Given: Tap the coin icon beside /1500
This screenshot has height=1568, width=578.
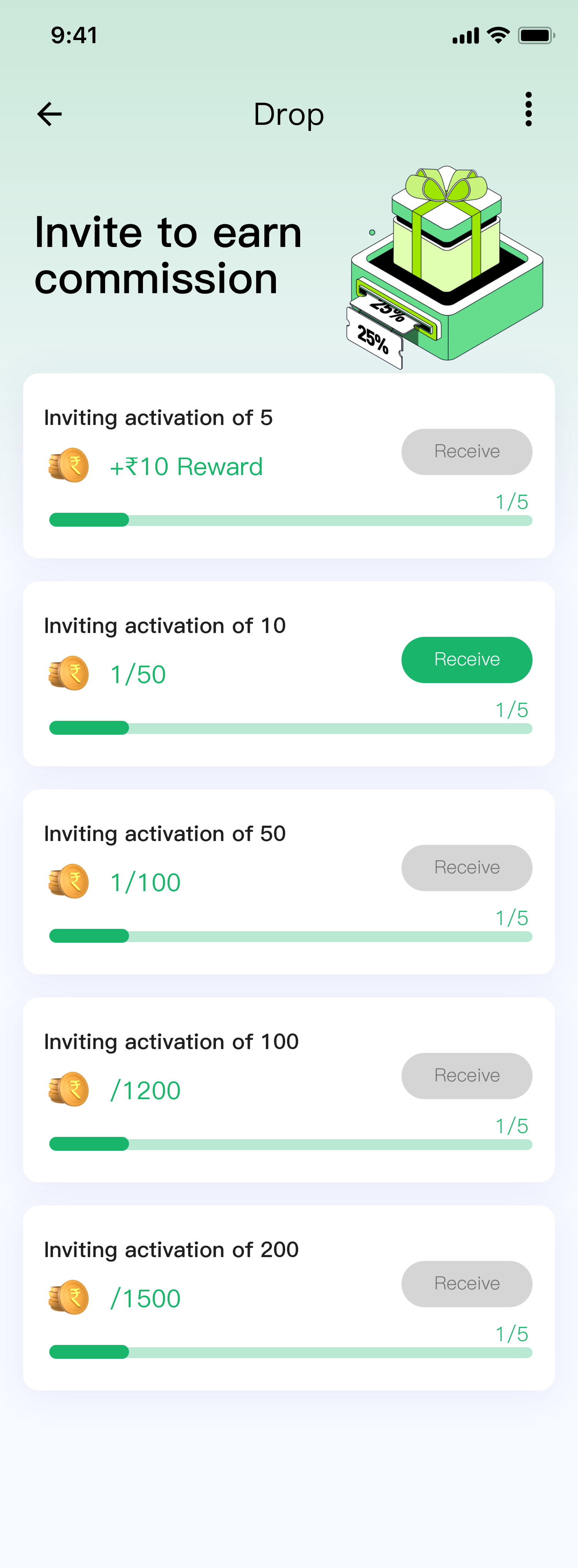Looking at the screenshot, I should coord(69,1298).
